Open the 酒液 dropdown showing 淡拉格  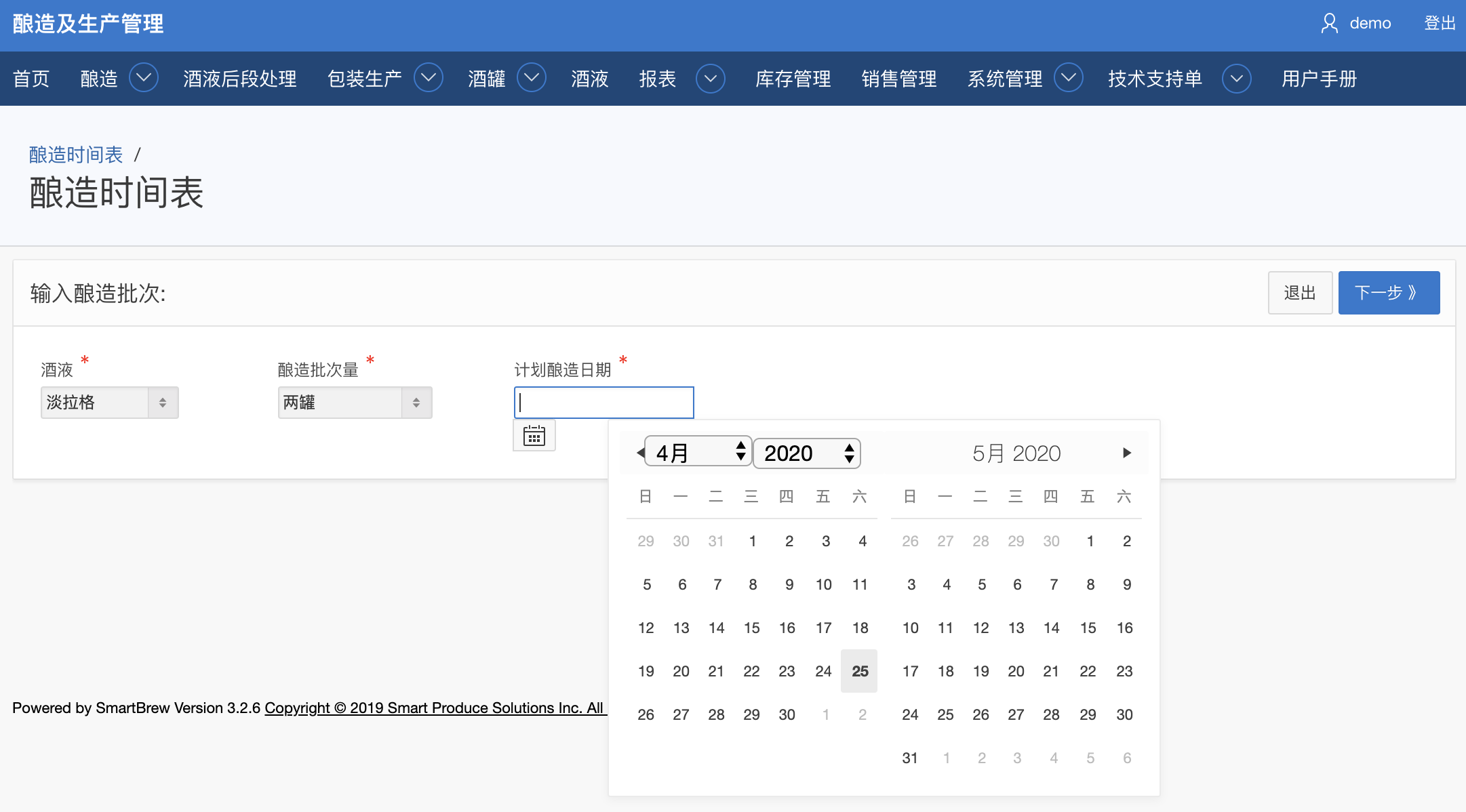click(109, 403)
